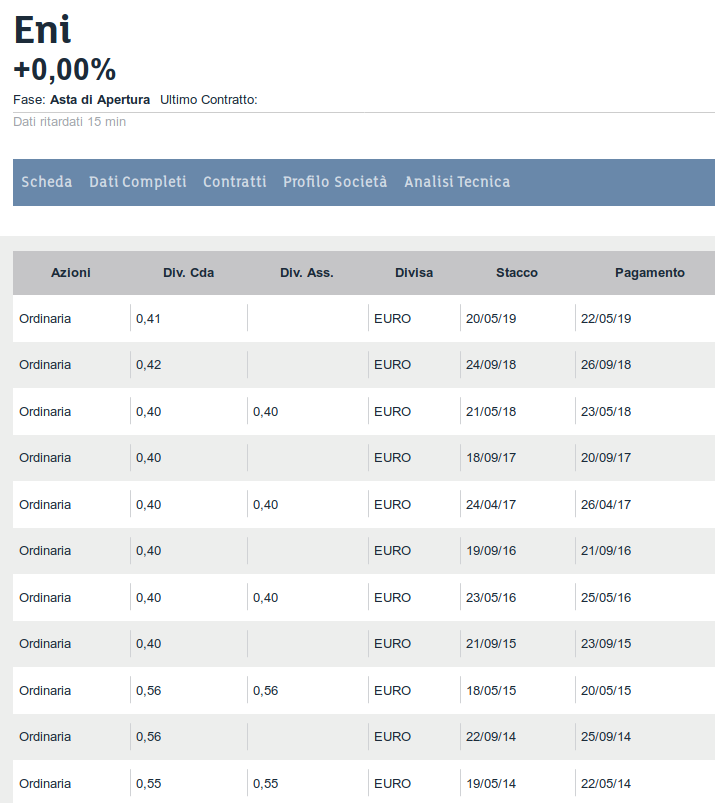Click Ordinaria in the 21/09/15 row
The width and height of the screenshot is (715, 803).
(45, 644)
